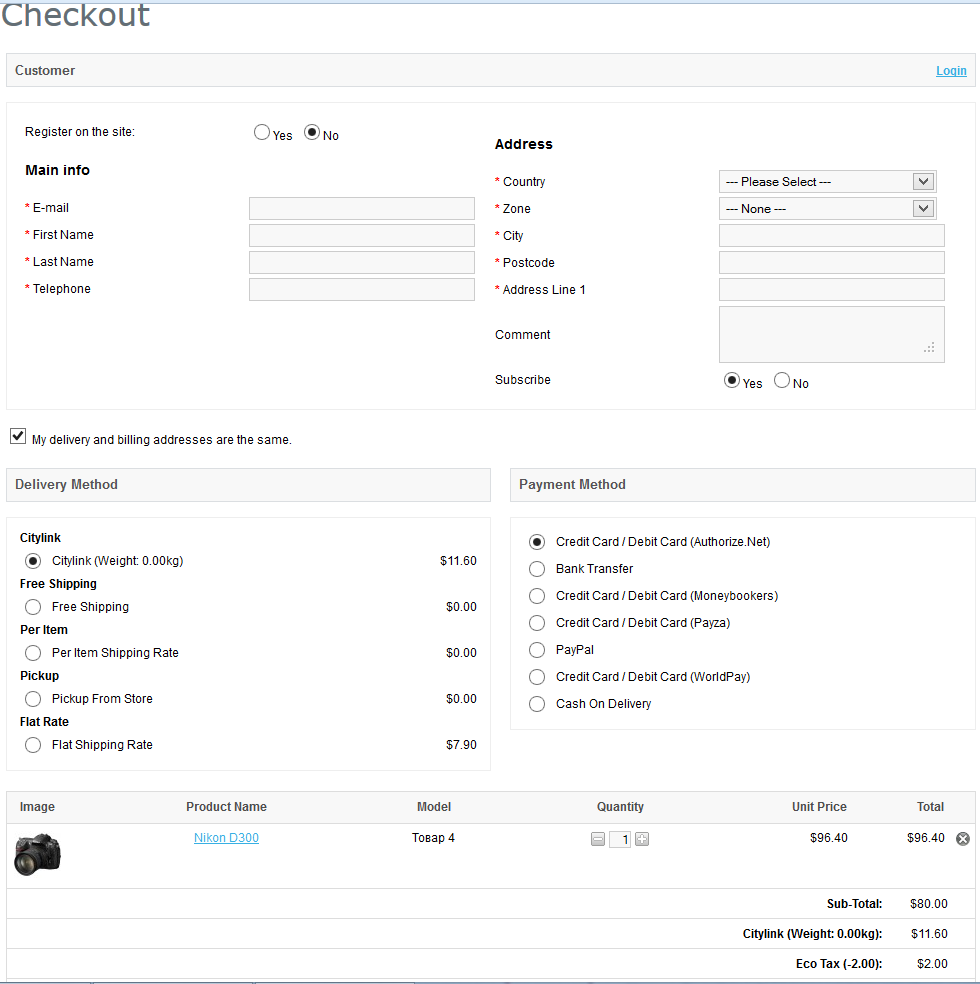
Task: Click the Citylink (Weight: 0.00kg) total label
Action: [812, 934]
